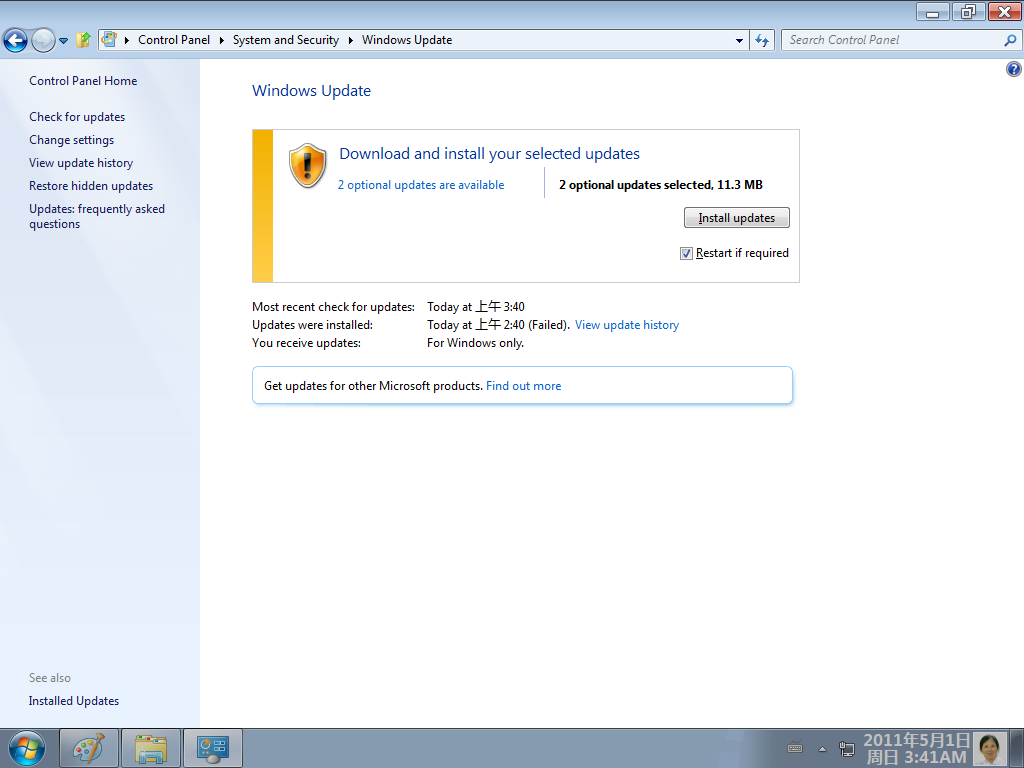The width and height of the screenshot is (1024, 768).
Task: Open Control Panel Home
Action: tap(83, 81)
